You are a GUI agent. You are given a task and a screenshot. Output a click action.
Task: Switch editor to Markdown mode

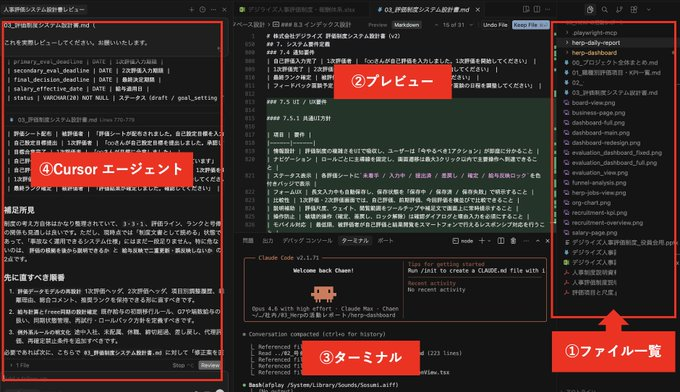(x=406, y=25)
